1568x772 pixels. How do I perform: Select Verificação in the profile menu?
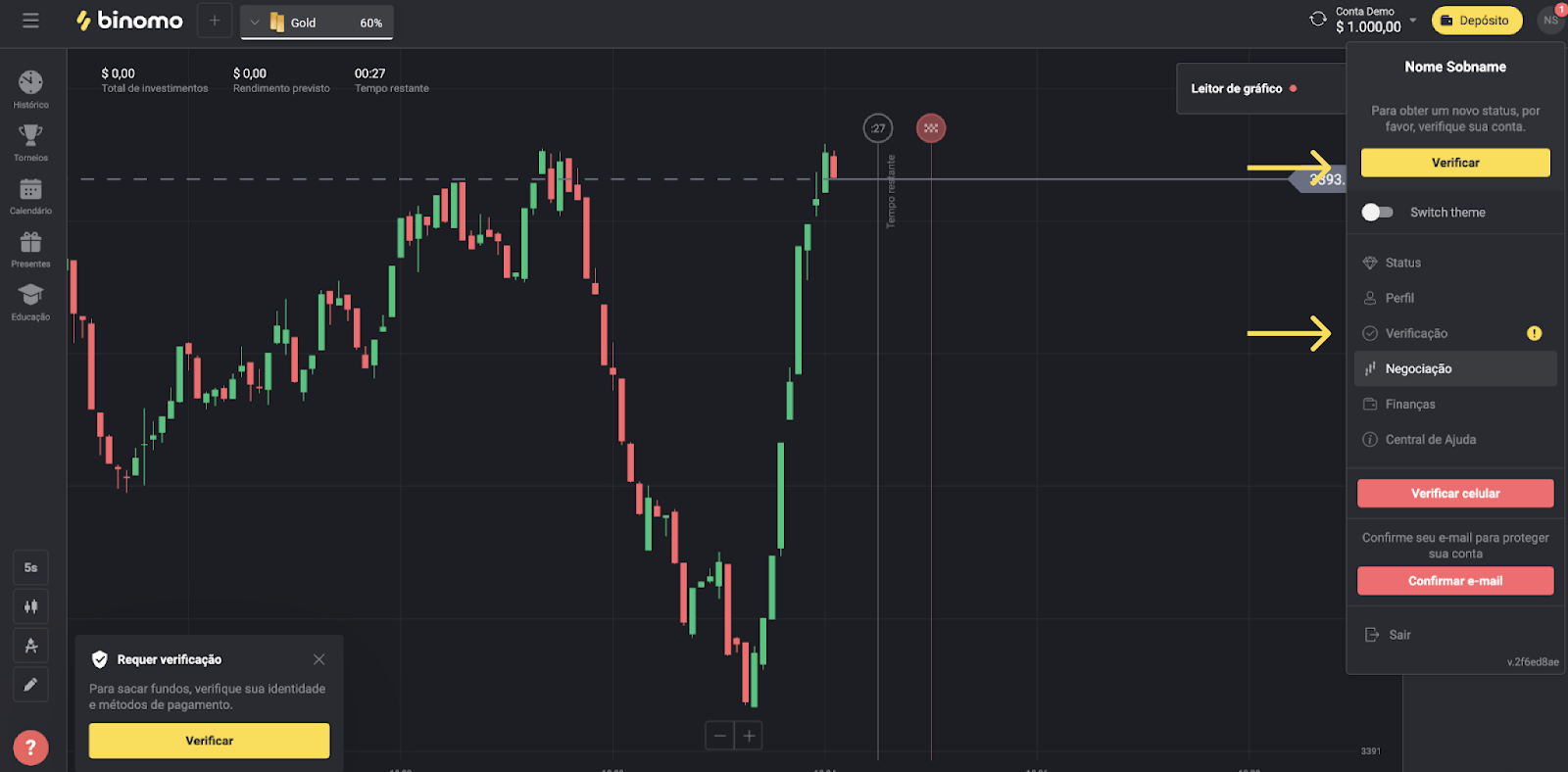click(x=1416, y=333)
